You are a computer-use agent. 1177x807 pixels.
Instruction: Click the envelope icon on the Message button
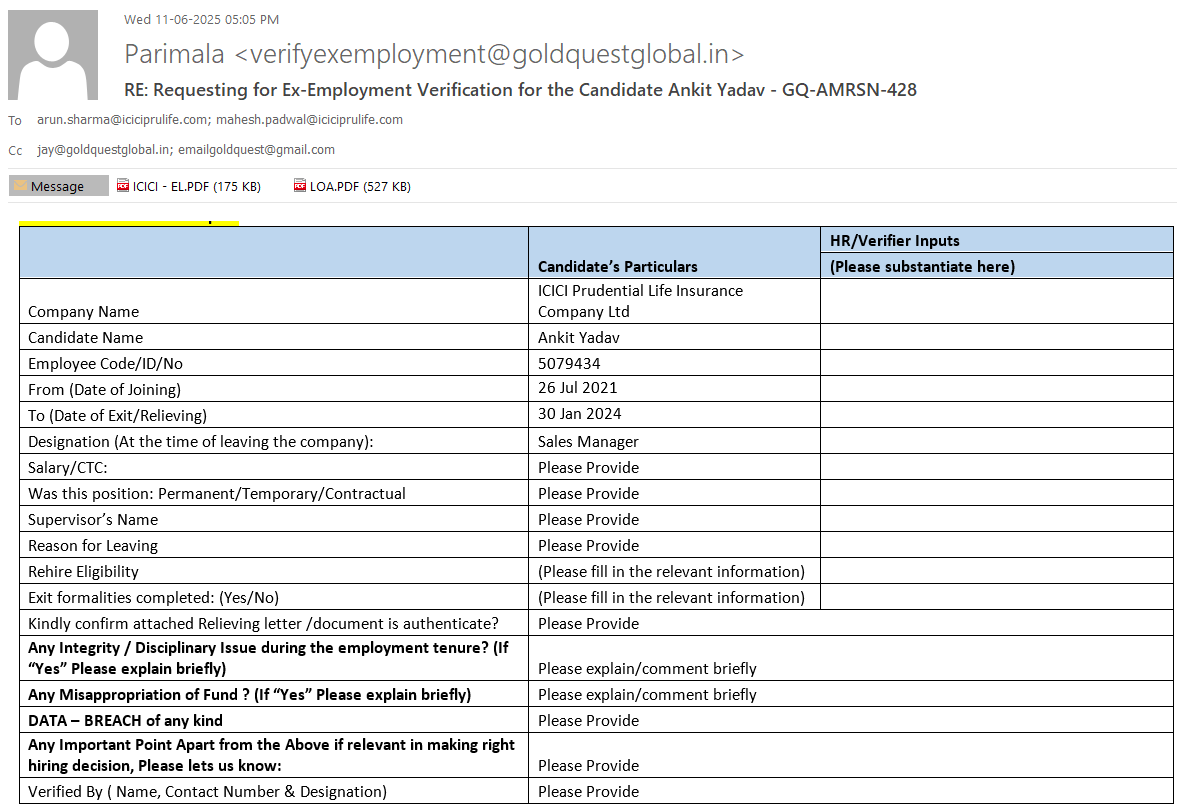(x=20, y=186)
